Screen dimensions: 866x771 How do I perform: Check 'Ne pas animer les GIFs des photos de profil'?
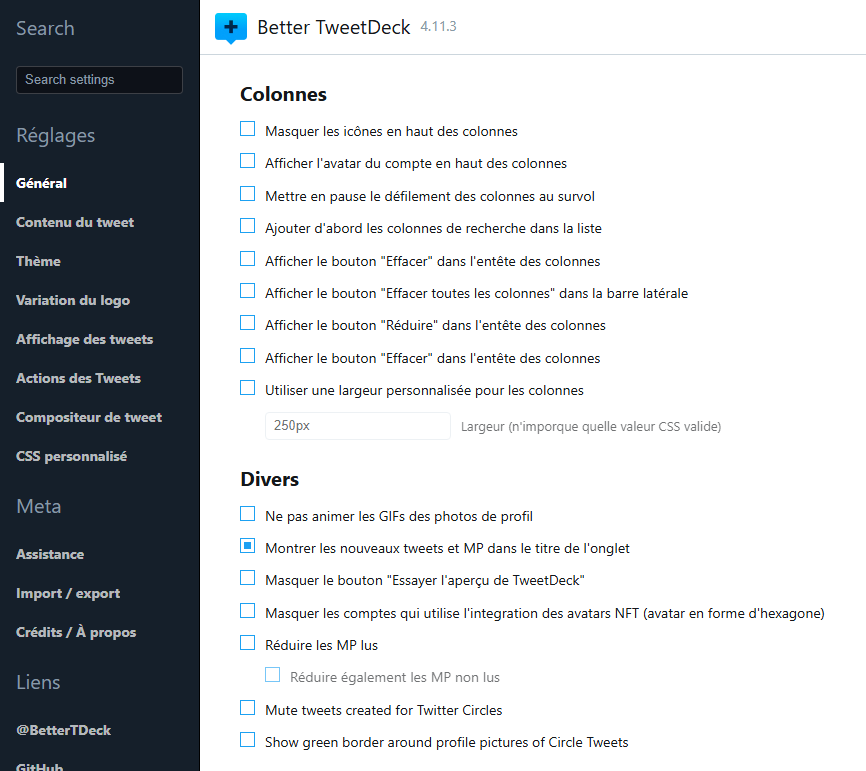coord(247,514)
